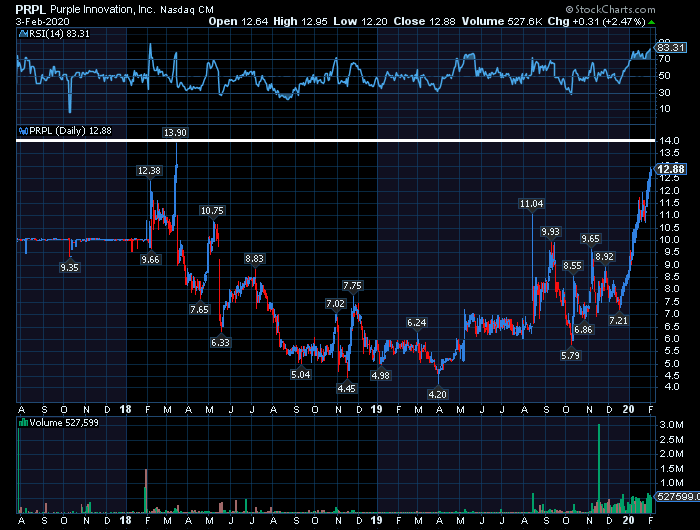This screenshot has height=530, width=700.
Task: Click the 5.79 low price label
Action: coord(571,355)
